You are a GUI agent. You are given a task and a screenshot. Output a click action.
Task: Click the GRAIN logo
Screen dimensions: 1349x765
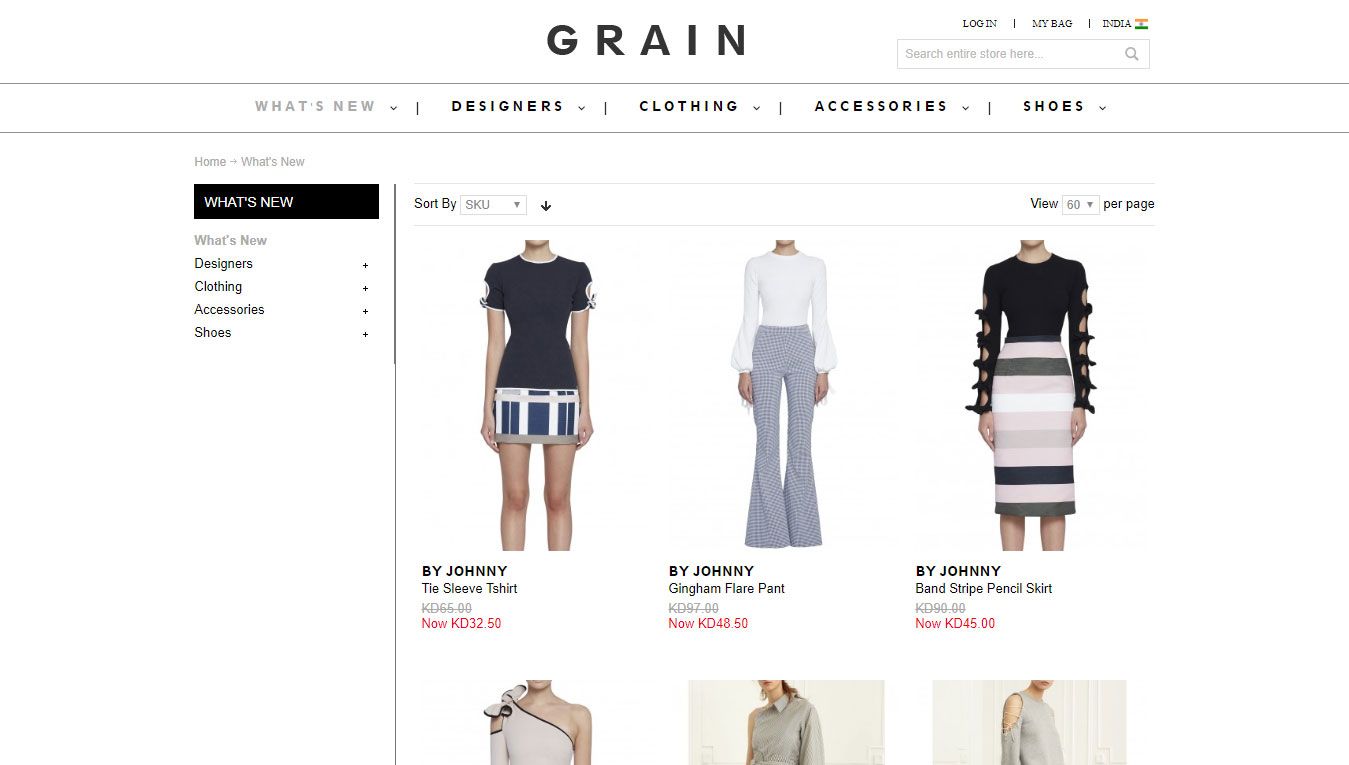point(648,41)
